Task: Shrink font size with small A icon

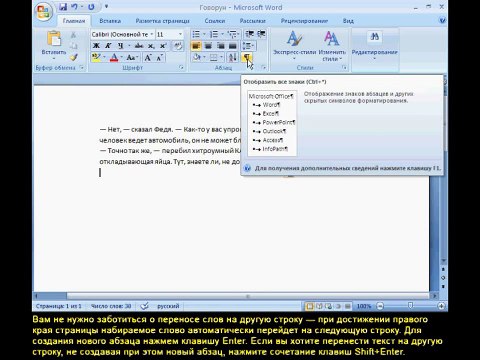Action: tap(159, 57)
